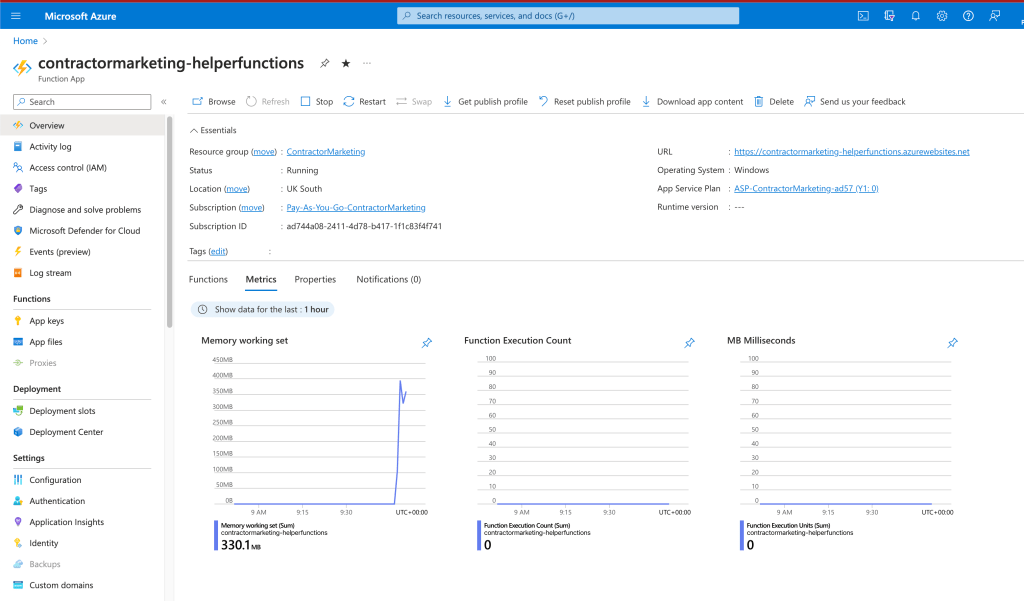Open Identity under Settings
Image resolution: width=1024 pixels, height=601 pixels.
point(82,543)
